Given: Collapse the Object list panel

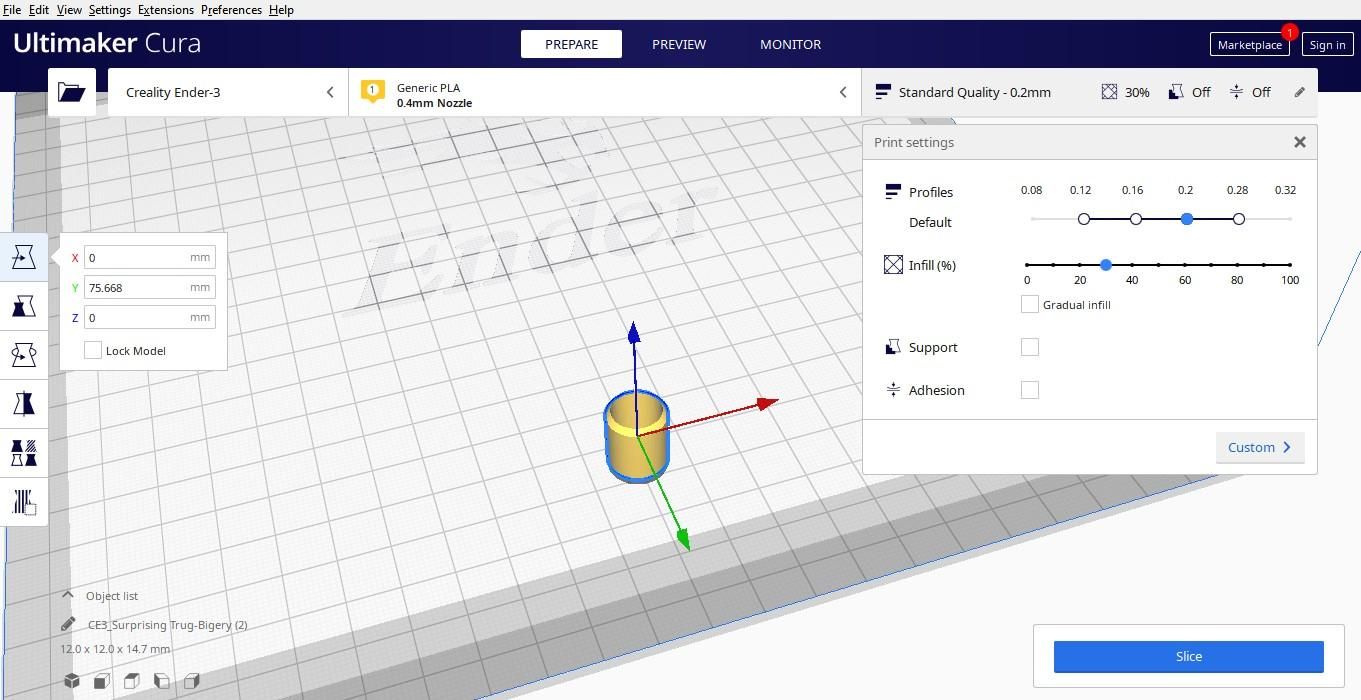Looking at the screenshot, I should pos(67,595).
